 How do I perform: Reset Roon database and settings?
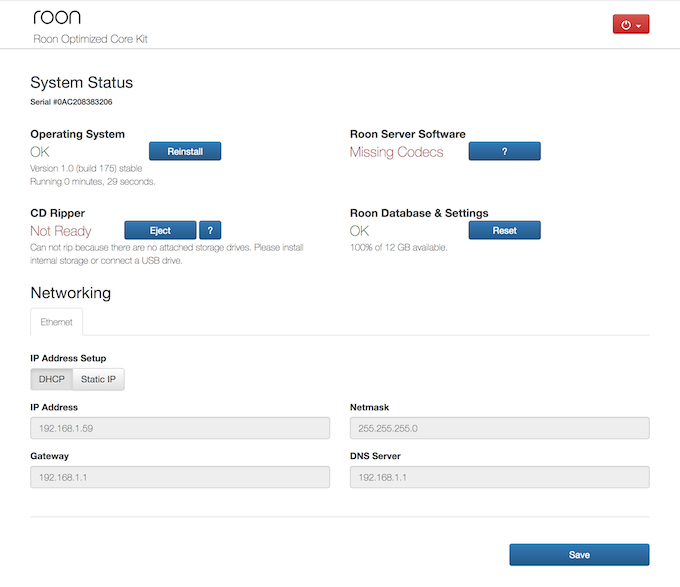[504, 230]
